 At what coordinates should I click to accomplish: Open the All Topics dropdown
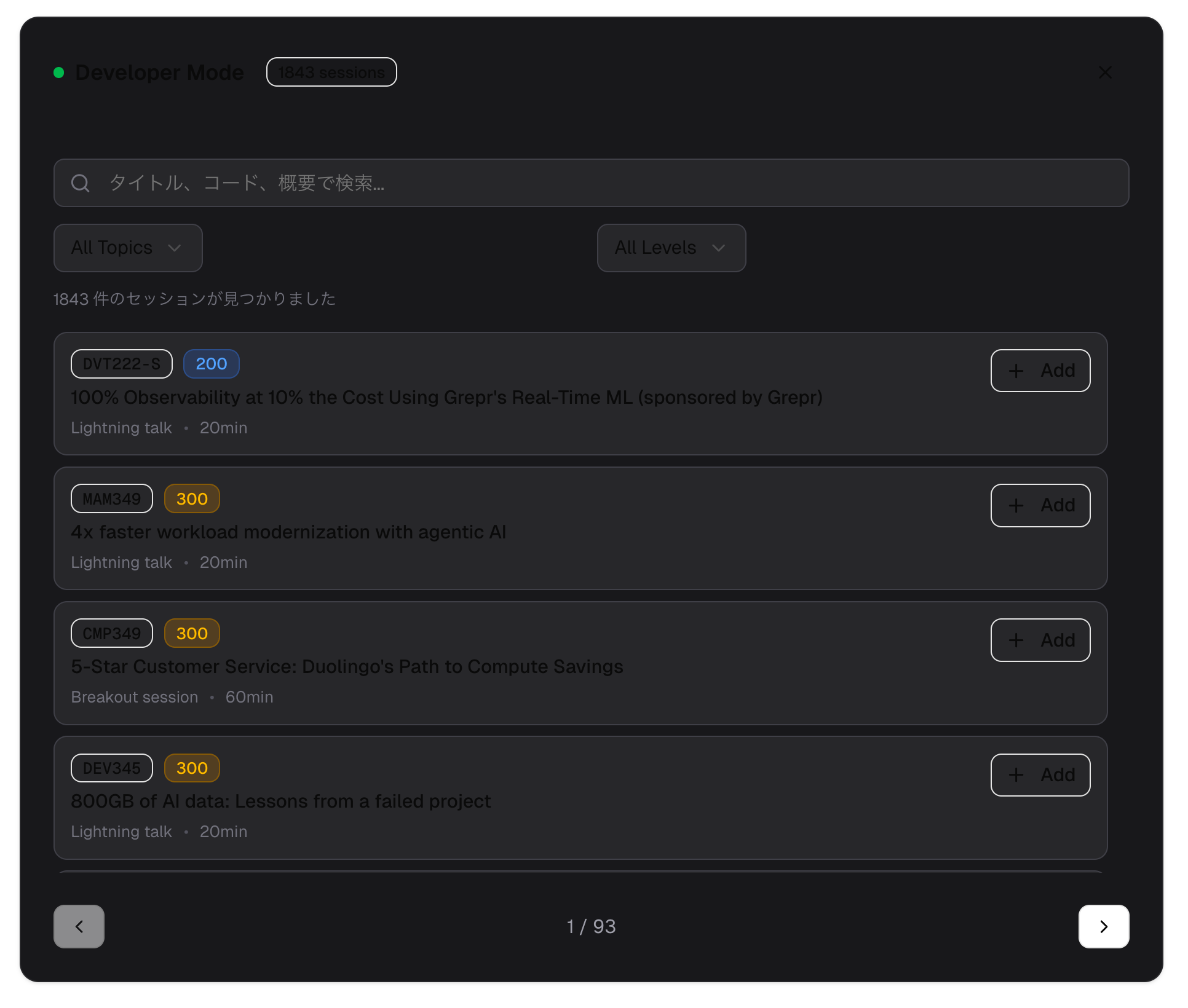point(128,248)
